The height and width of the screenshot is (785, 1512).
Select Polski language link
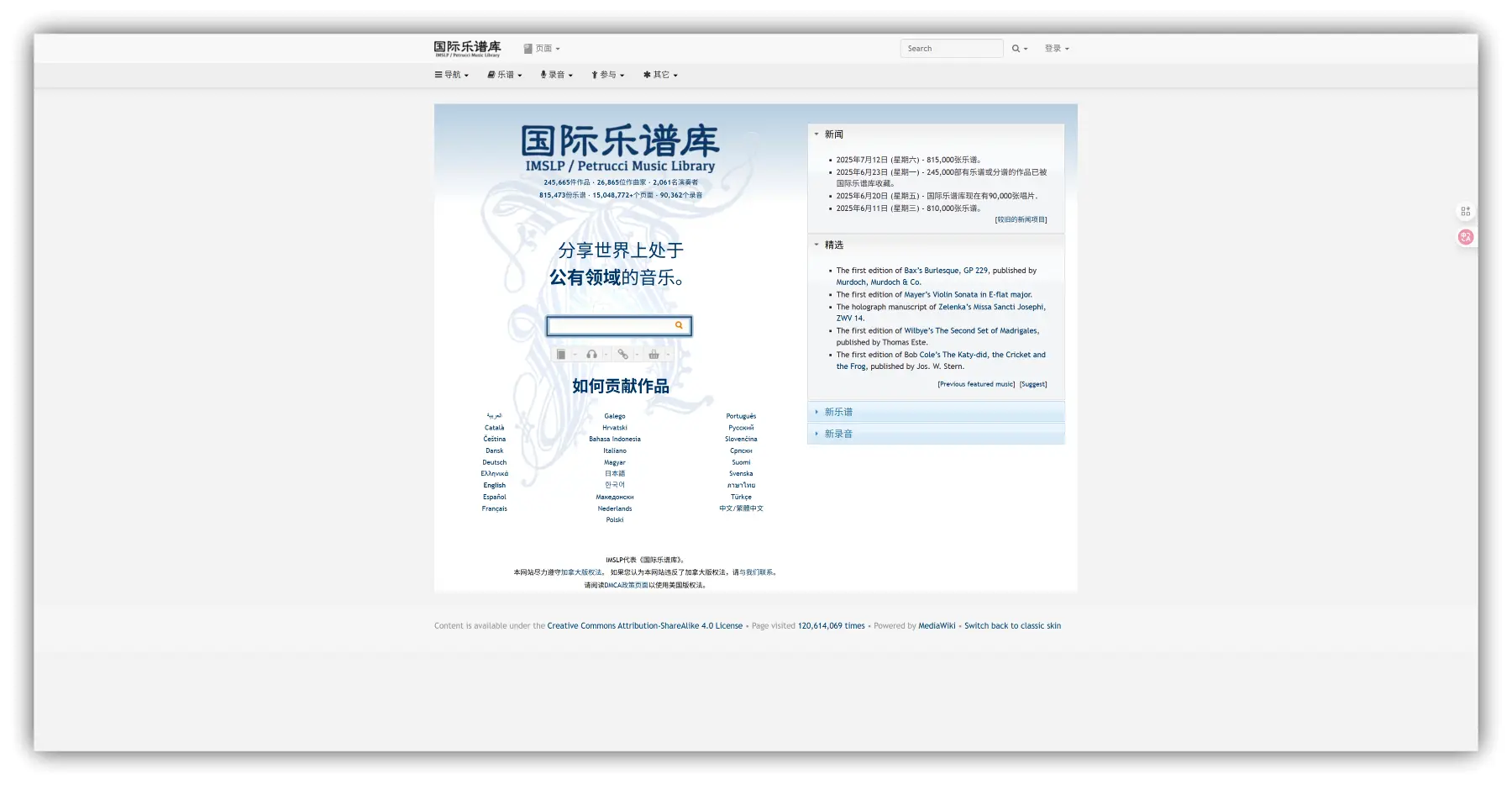(x=615, y=519)
